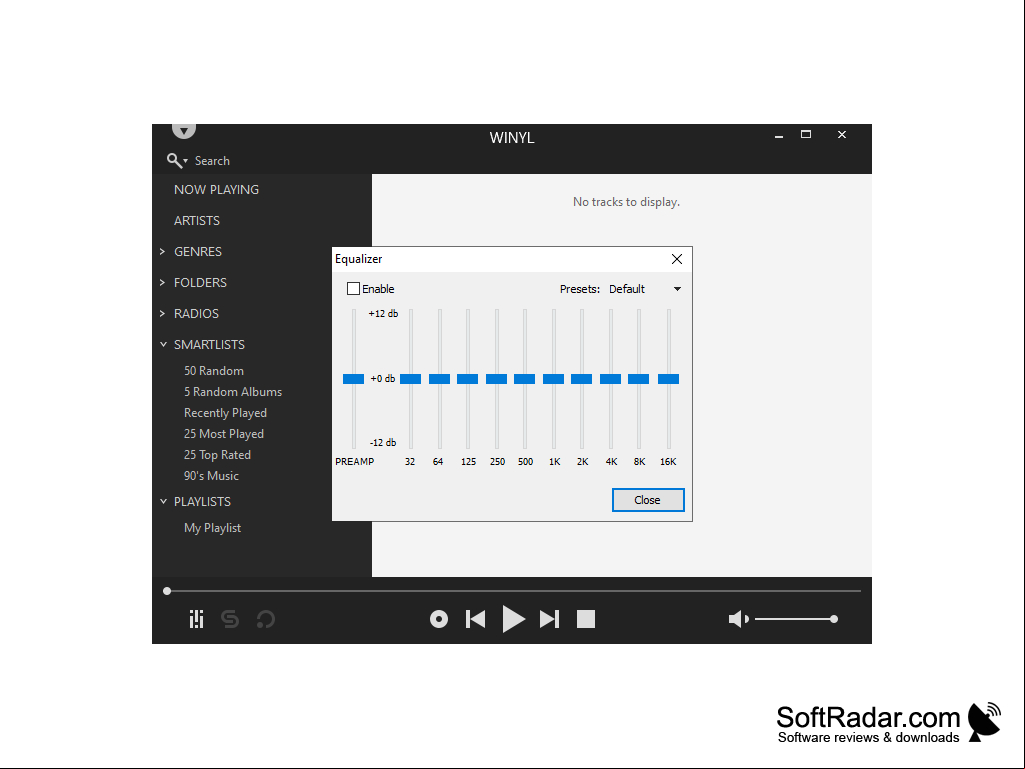
Task: Select the 90's Music smartlist
Action: click(x=211, y=475)
